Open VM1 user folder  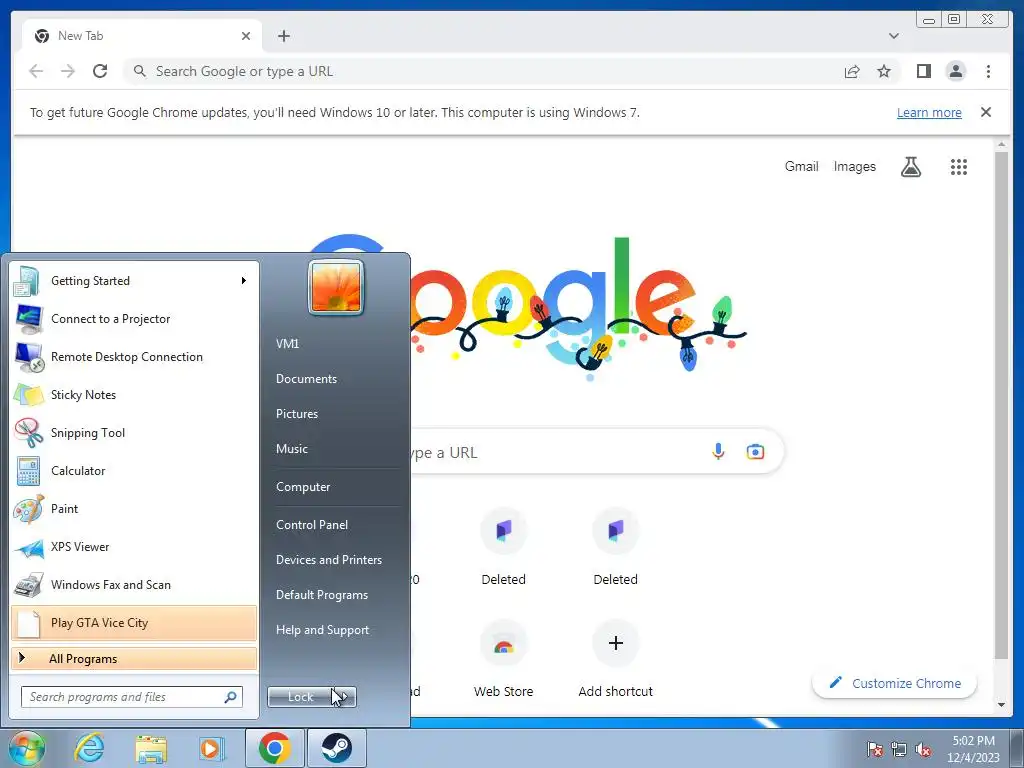287,344
